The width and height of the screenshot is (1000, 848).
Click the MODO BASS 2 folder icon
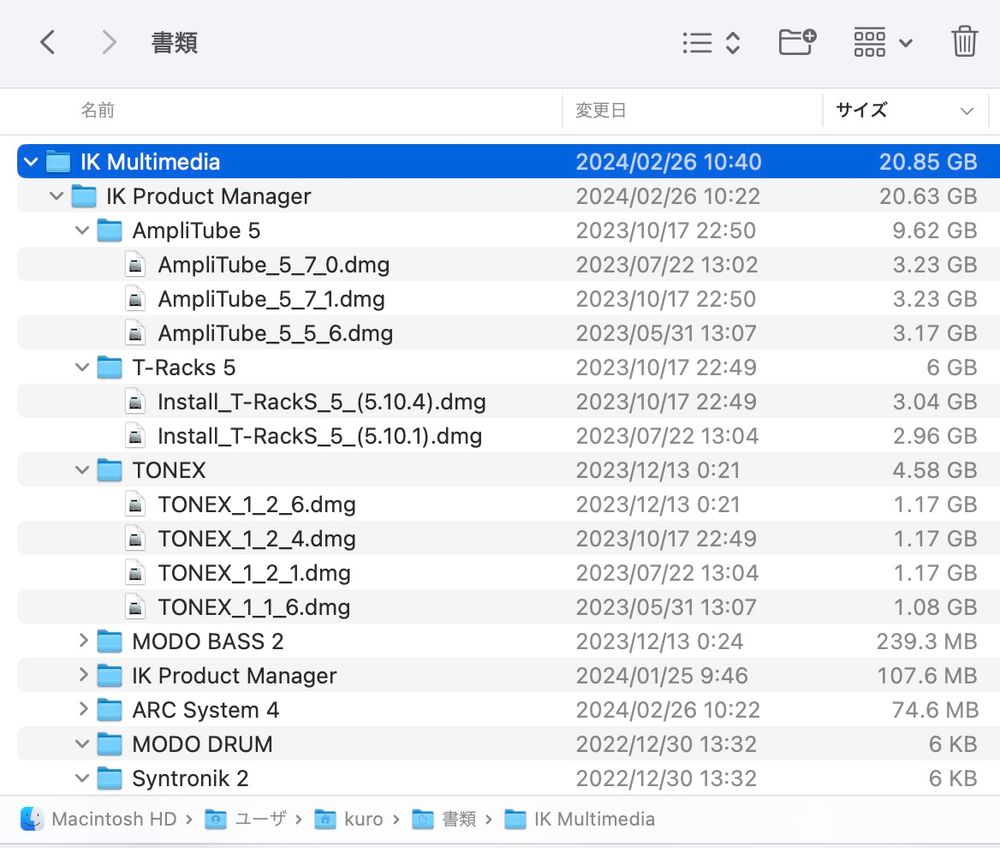pyautogui.click(x=109, y=641)
